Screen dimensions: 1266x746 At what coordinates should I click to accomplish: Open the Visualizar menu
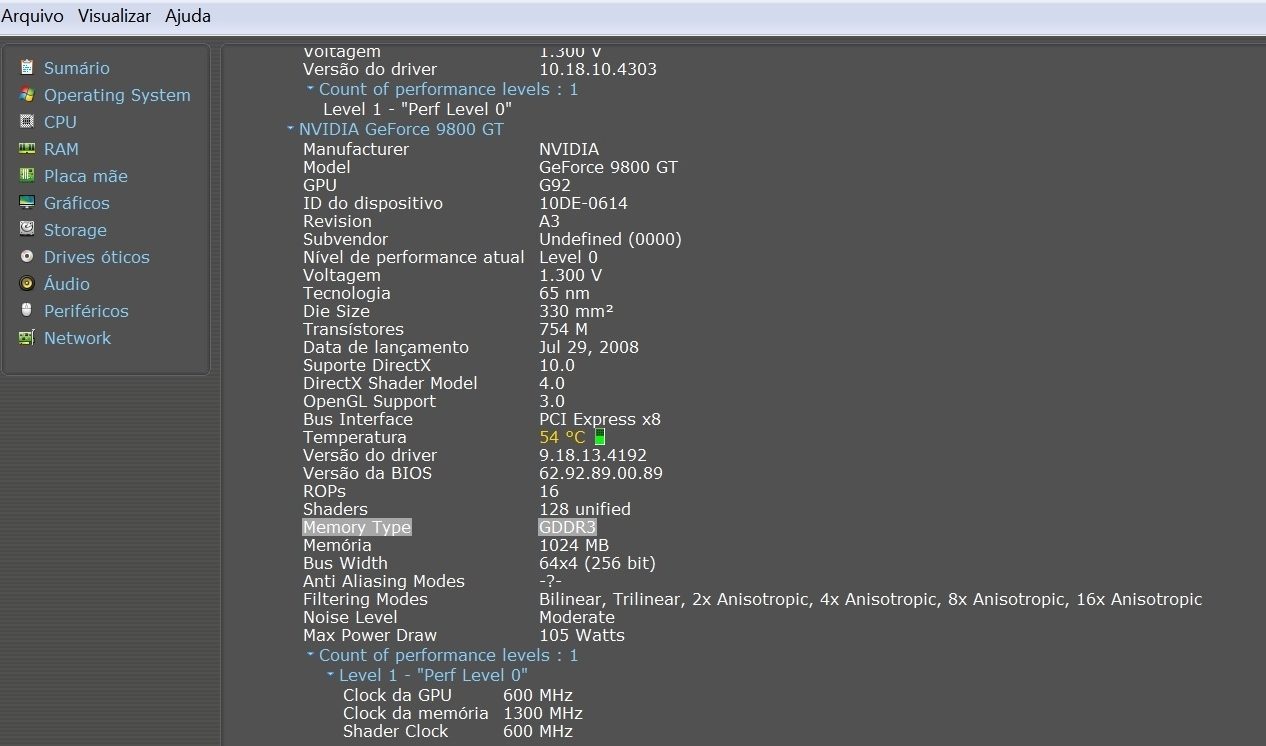[x=115, y=16]
